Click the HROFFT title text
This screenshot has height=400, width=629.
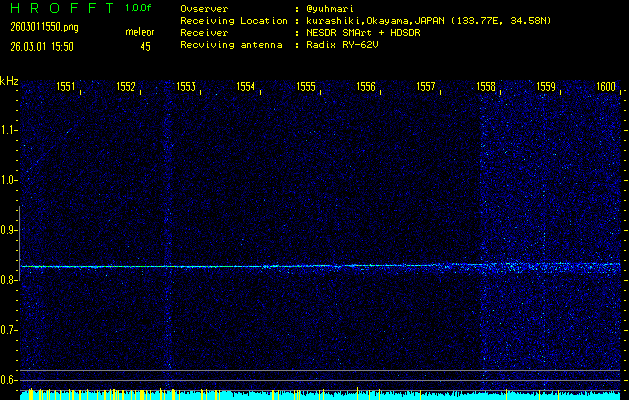62,8
